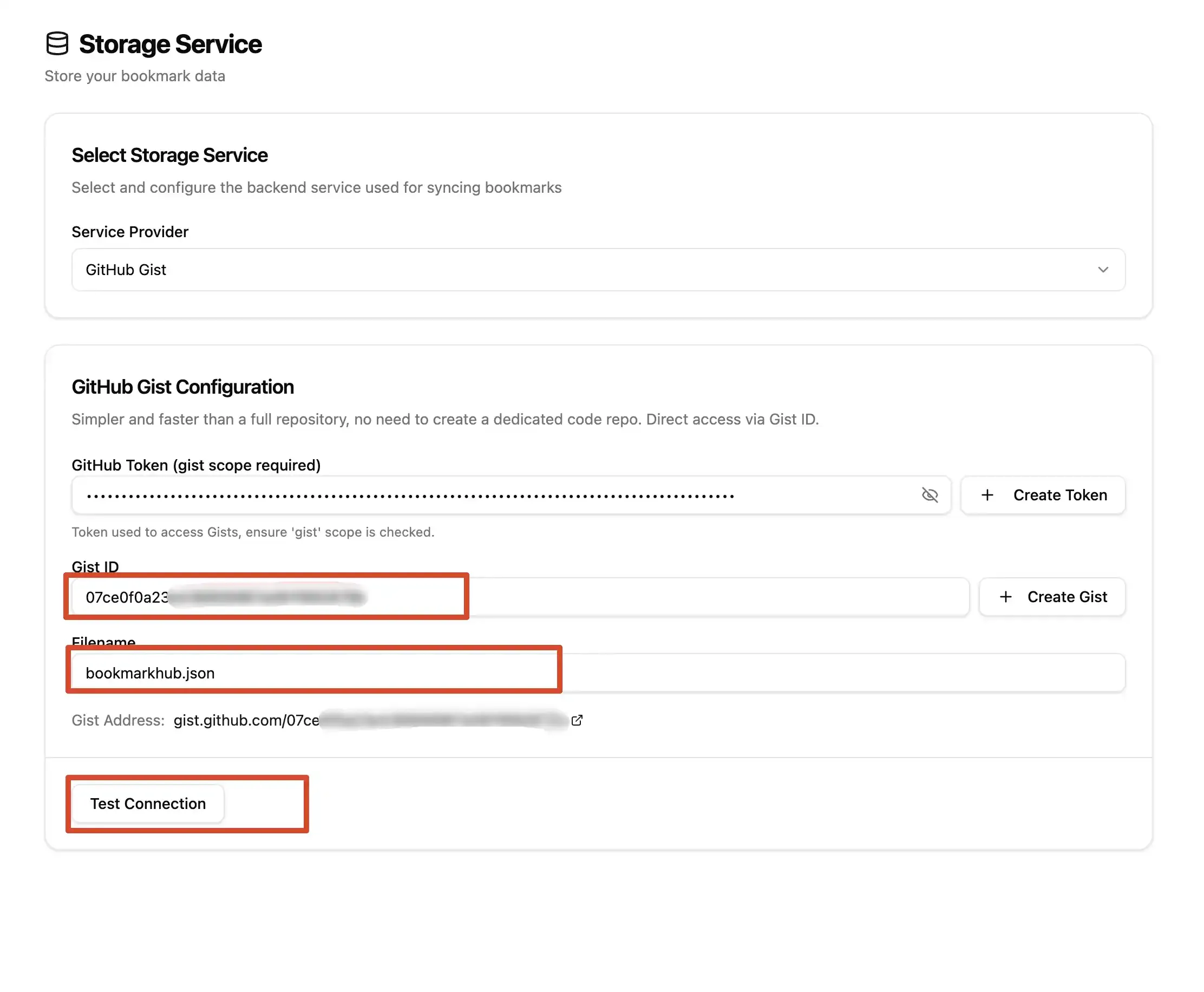Image resolution: width=1204 pixels, height=992 pixels.
Task: Click the Gist ID label text
Action: [95, 566]
